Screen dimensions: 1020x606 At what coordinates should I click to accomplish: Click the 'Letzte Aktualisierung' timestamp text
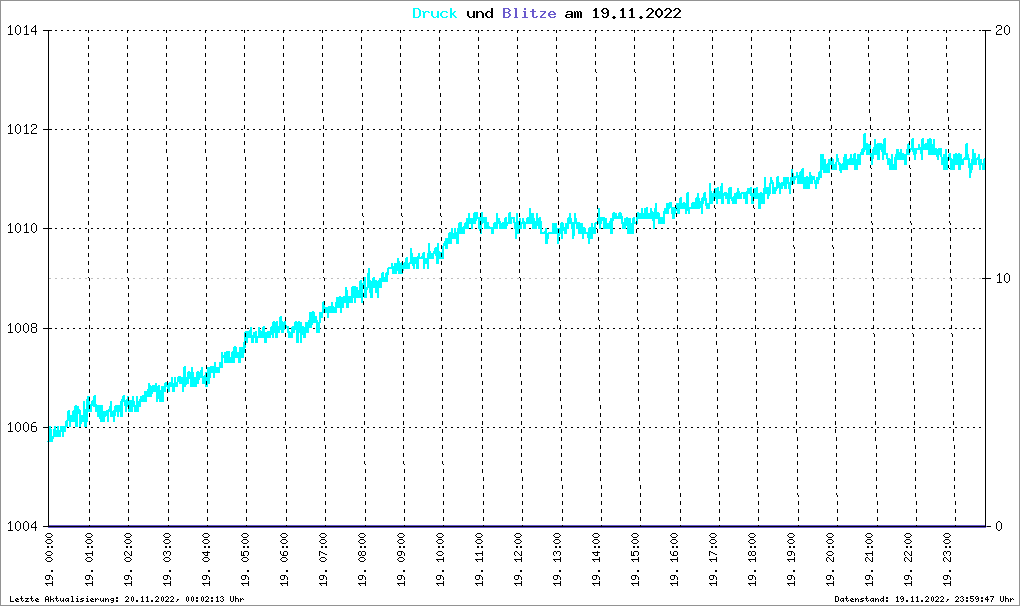(x=127, y=599)
